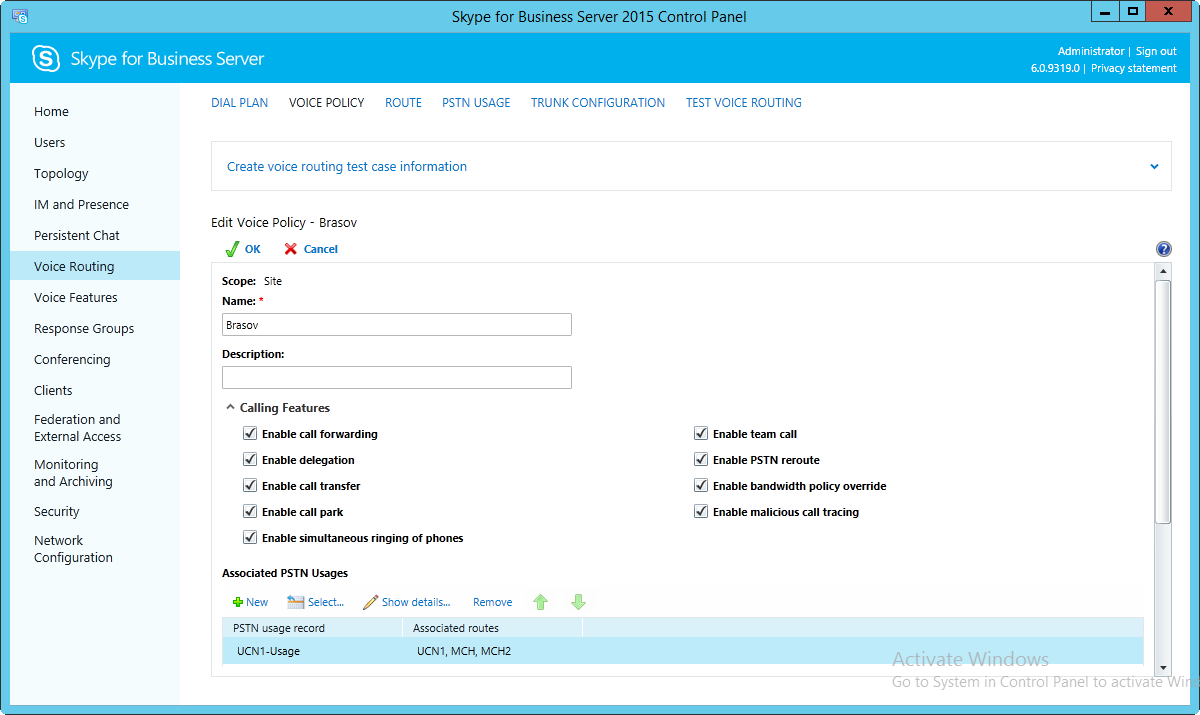Move PSTN usage down with green arrow
This screenshot has height=715, width=1200.
[x=578, y=602]
